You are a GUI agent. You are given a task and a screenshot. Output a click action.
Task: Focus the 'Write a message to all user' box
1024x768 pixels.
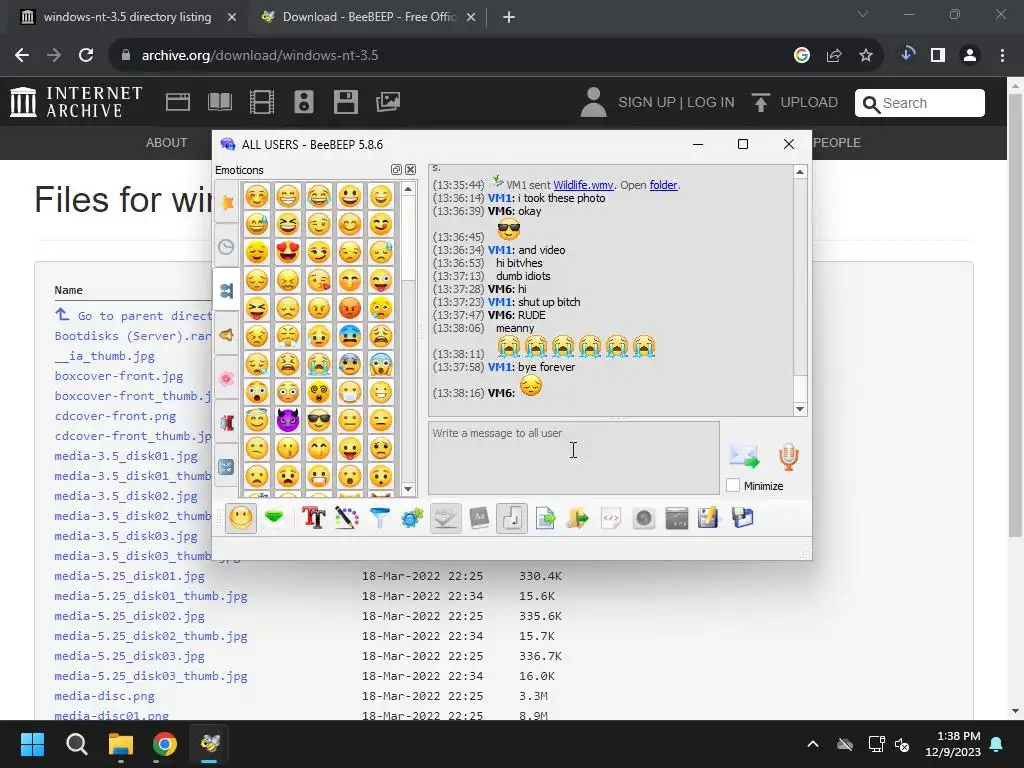tap(573, 458)
